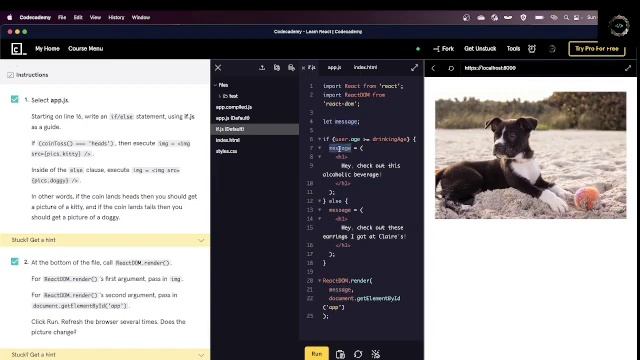This screenshot has width=640, height=360.
Task: Go to My Home
Action: [x=47, y=49]
